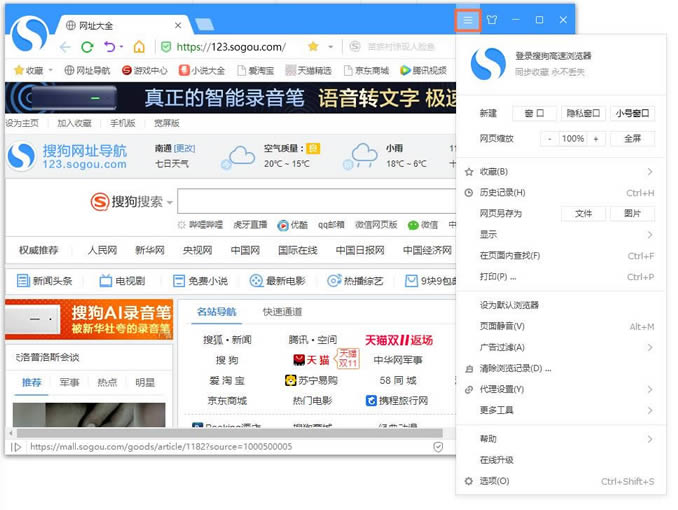
Task: Bookmark page with yellow star icon
Action: (x=313, y=46)
